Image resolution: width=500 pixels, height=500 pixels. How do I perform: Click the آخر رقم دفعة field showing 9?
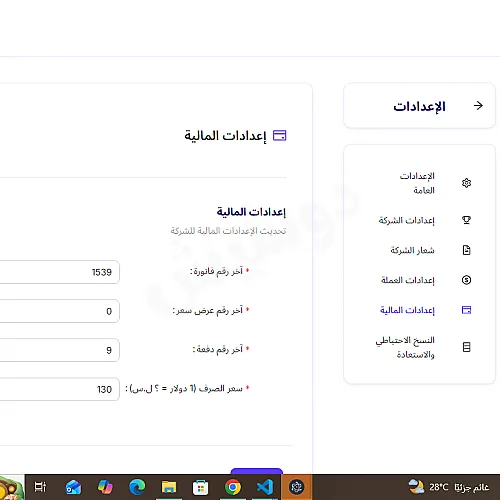click(59, 350)
